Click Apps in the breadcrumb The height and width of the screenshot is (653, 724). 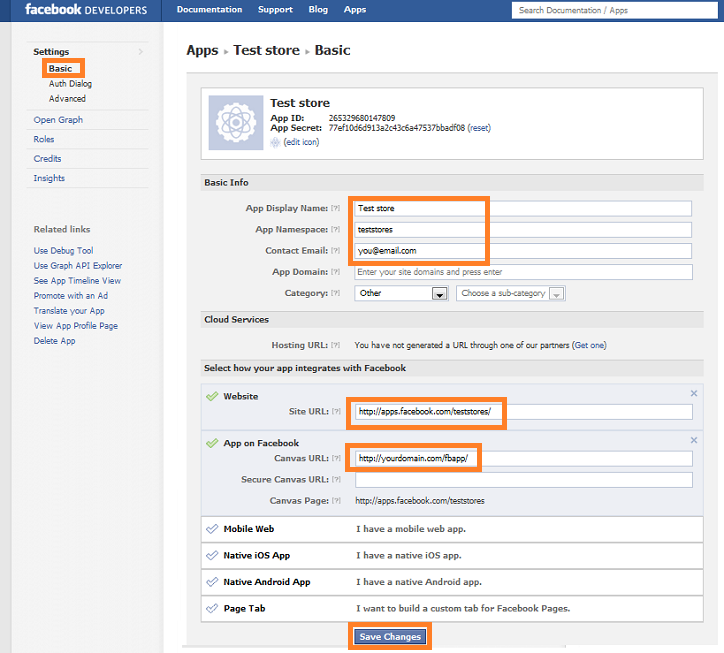202,50
